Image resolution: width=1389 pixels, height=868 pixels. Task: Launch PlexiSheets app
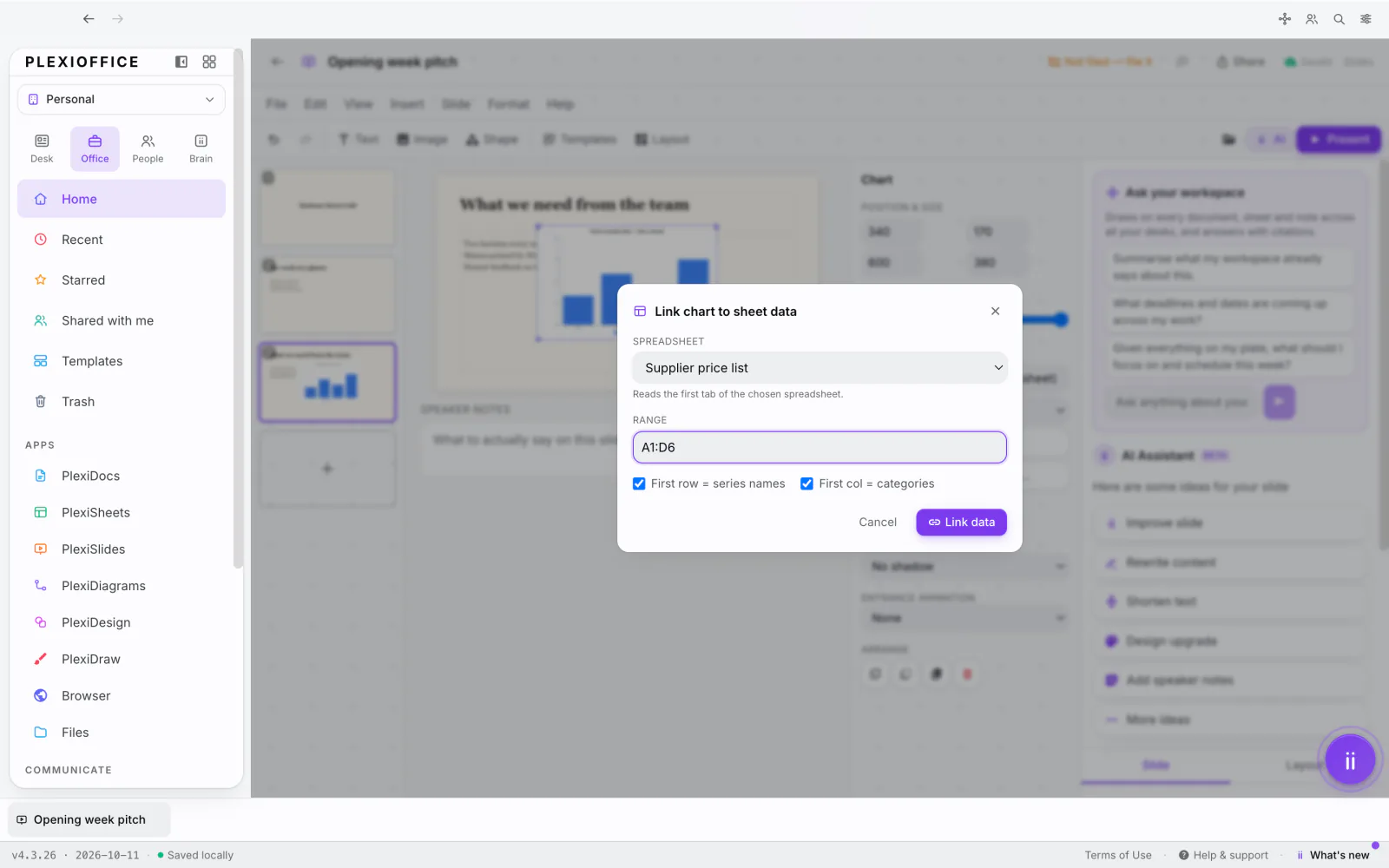tap(122, 512)
